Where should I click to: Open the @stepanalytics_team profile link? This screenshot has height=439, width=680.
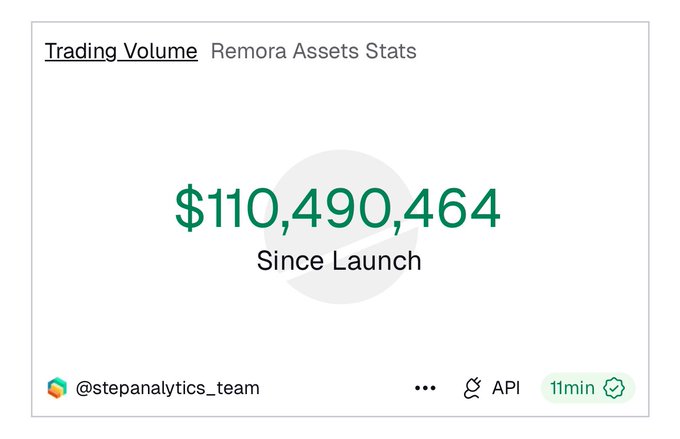167,388
